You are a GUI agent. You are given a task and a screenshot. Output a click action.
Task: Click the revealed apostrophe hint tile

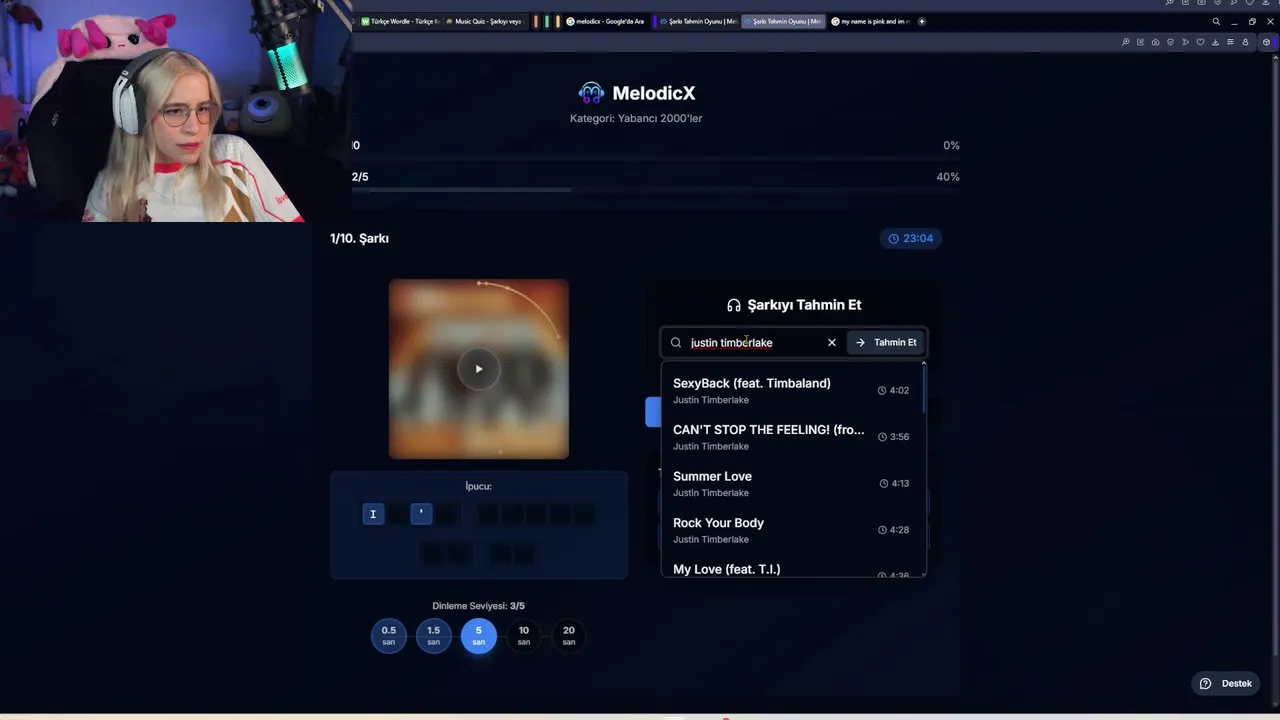421,514
